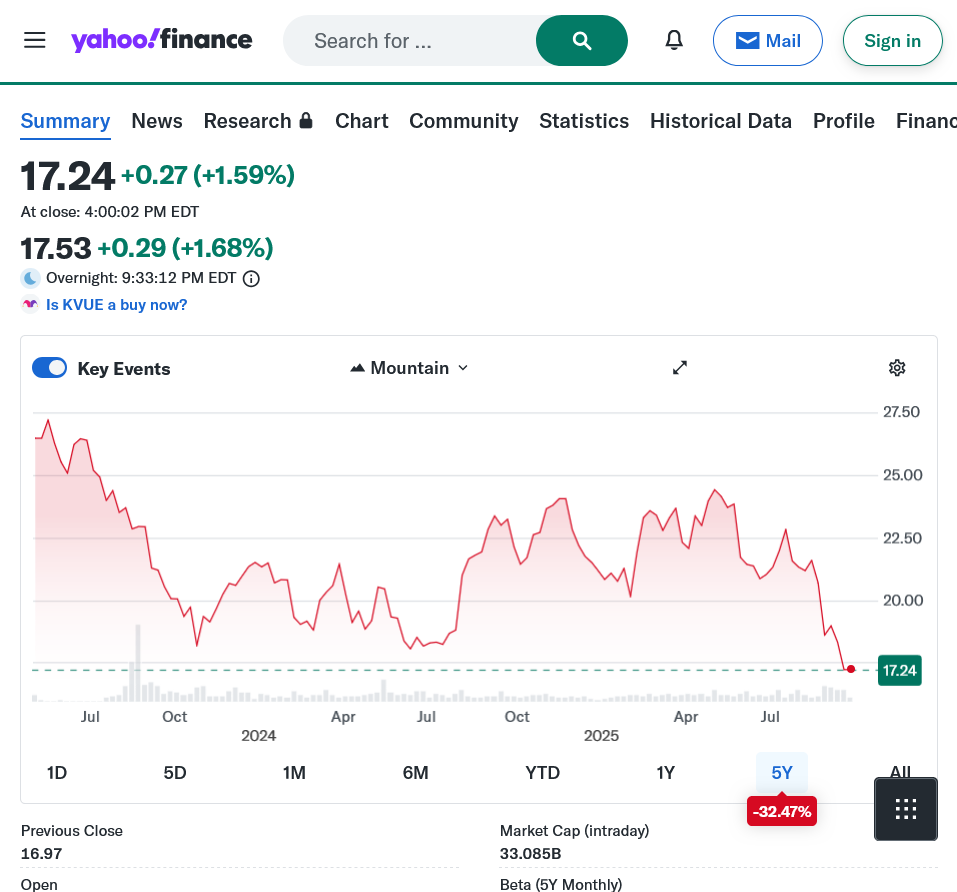Open the Mountain chart type dropdown

tap(409, 368)
